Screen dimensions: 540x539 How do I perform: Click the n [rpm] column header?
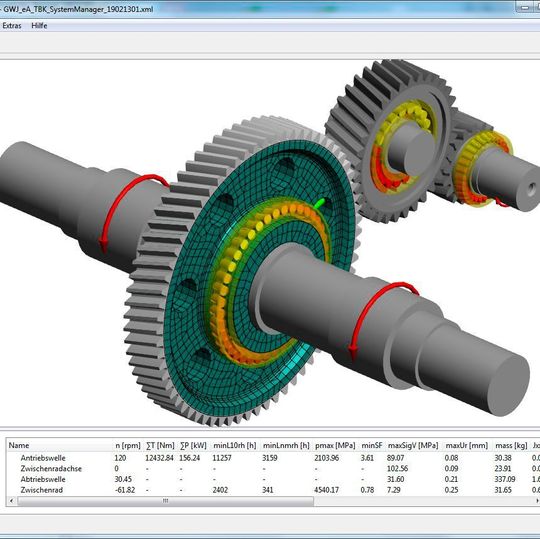pos(128,445)
